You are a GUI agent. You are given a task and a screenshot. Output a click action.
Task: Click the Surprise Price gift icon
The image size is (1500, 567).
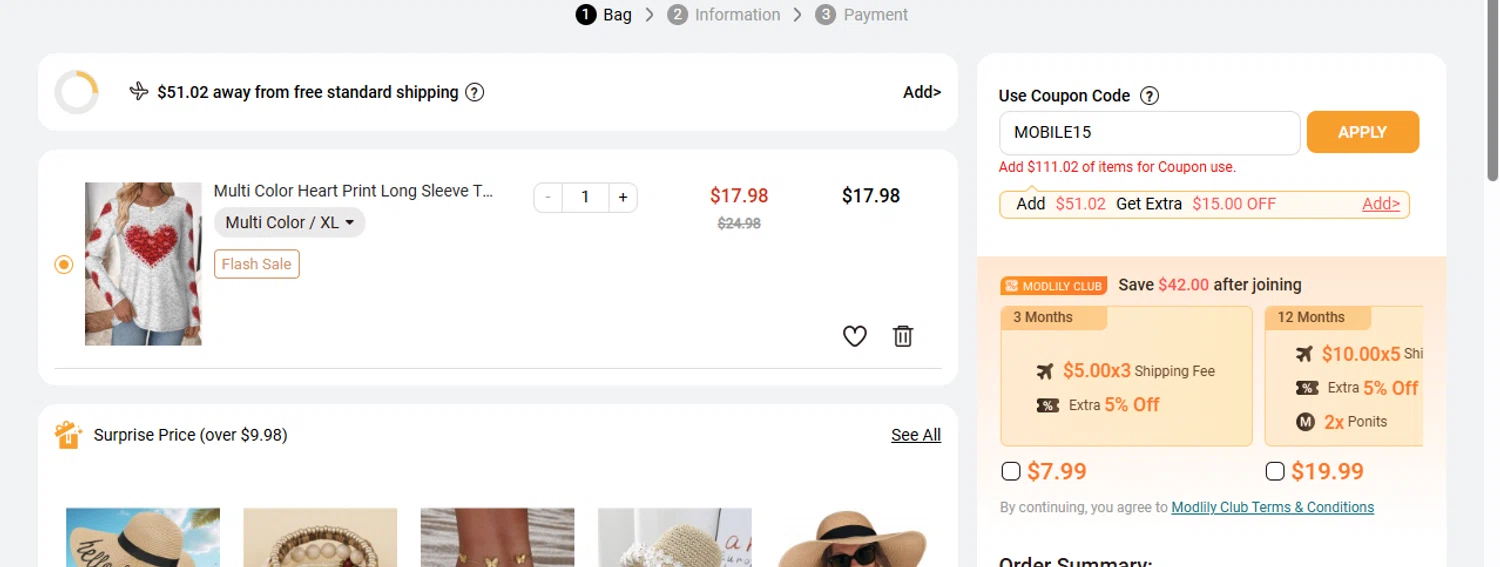pos(68,435)
